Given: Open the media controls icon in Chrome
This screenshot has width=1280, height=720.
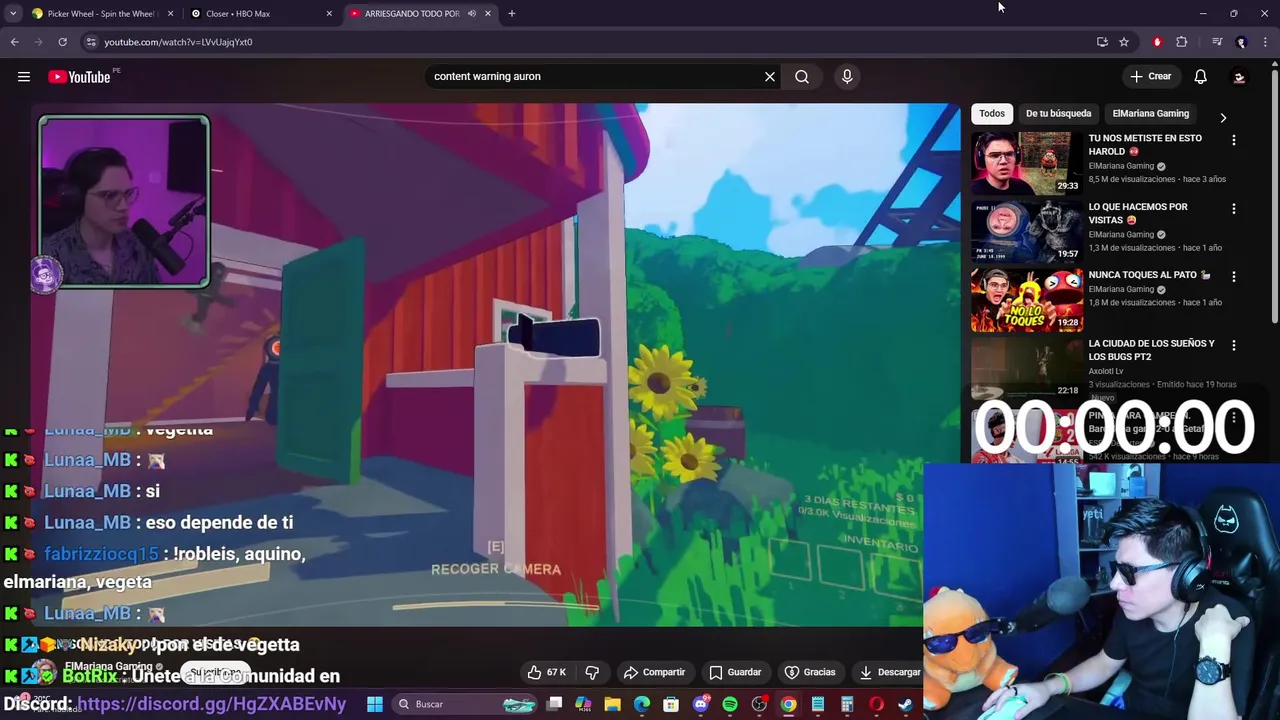Looking at the screenshot, I should (x=1217, y=42).
